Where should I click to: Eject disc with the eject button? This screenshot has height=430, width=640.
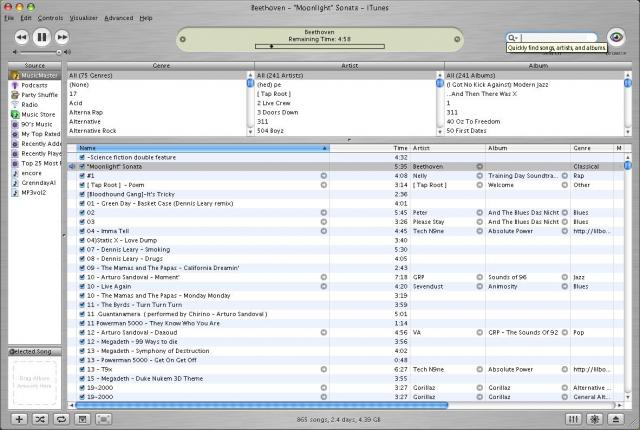pyautogui.click(x=616, y=419)
